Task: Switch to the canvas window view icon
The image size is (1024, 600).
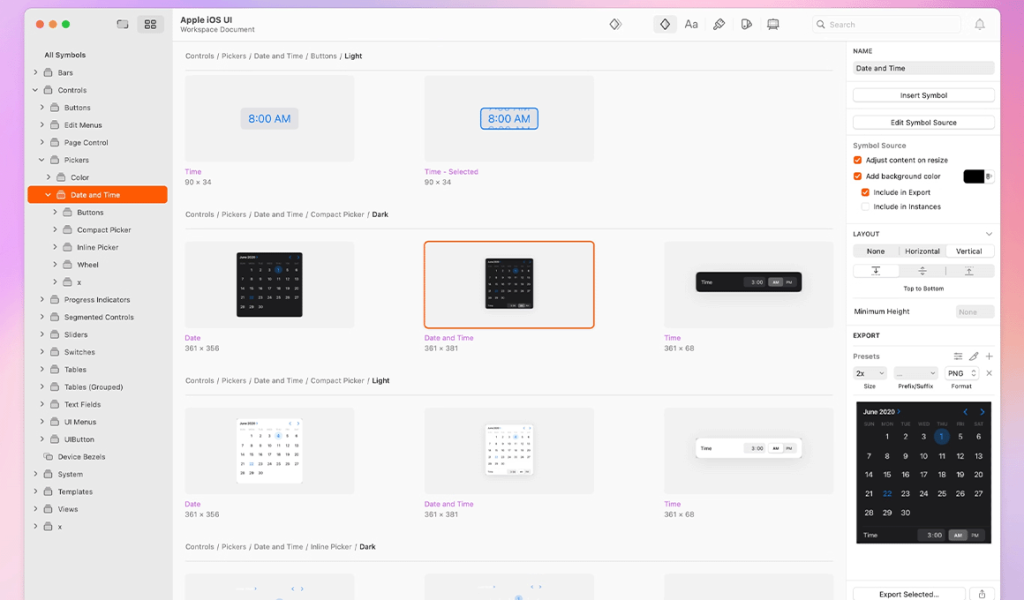Action: pos(122,24)
